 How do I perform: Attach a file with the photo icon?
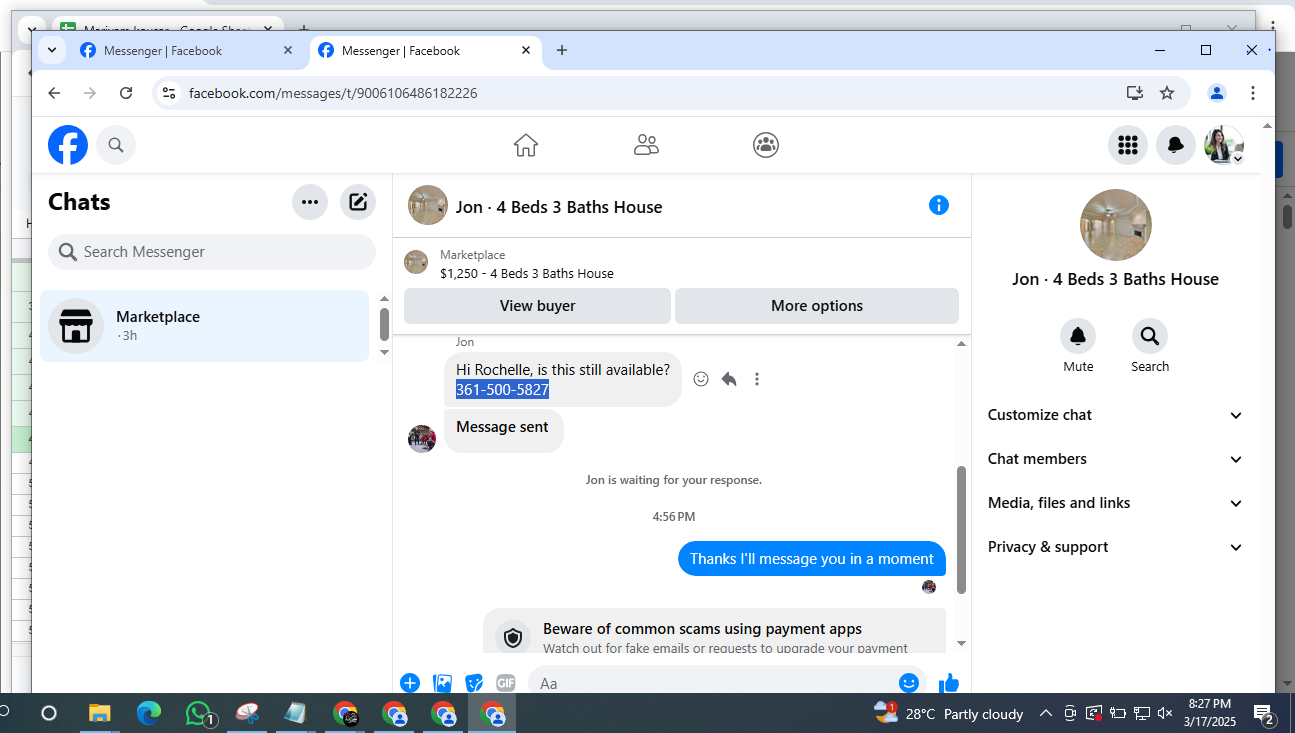[x=442, y=683]
